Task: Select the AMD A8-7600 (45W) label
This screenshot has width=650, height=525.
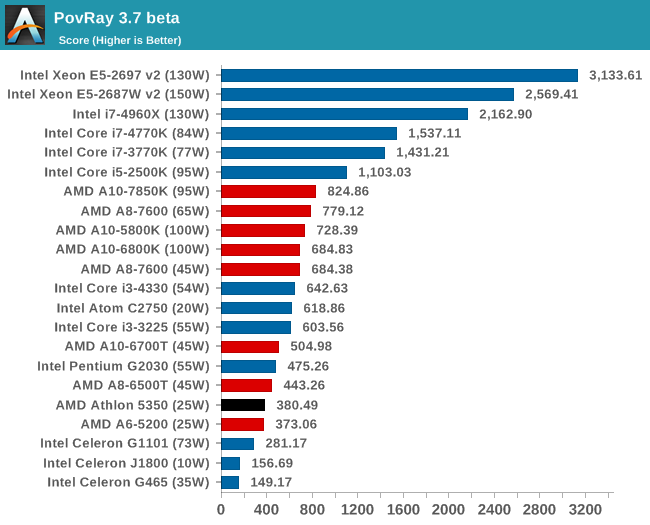Action: (x=145, y=269)
